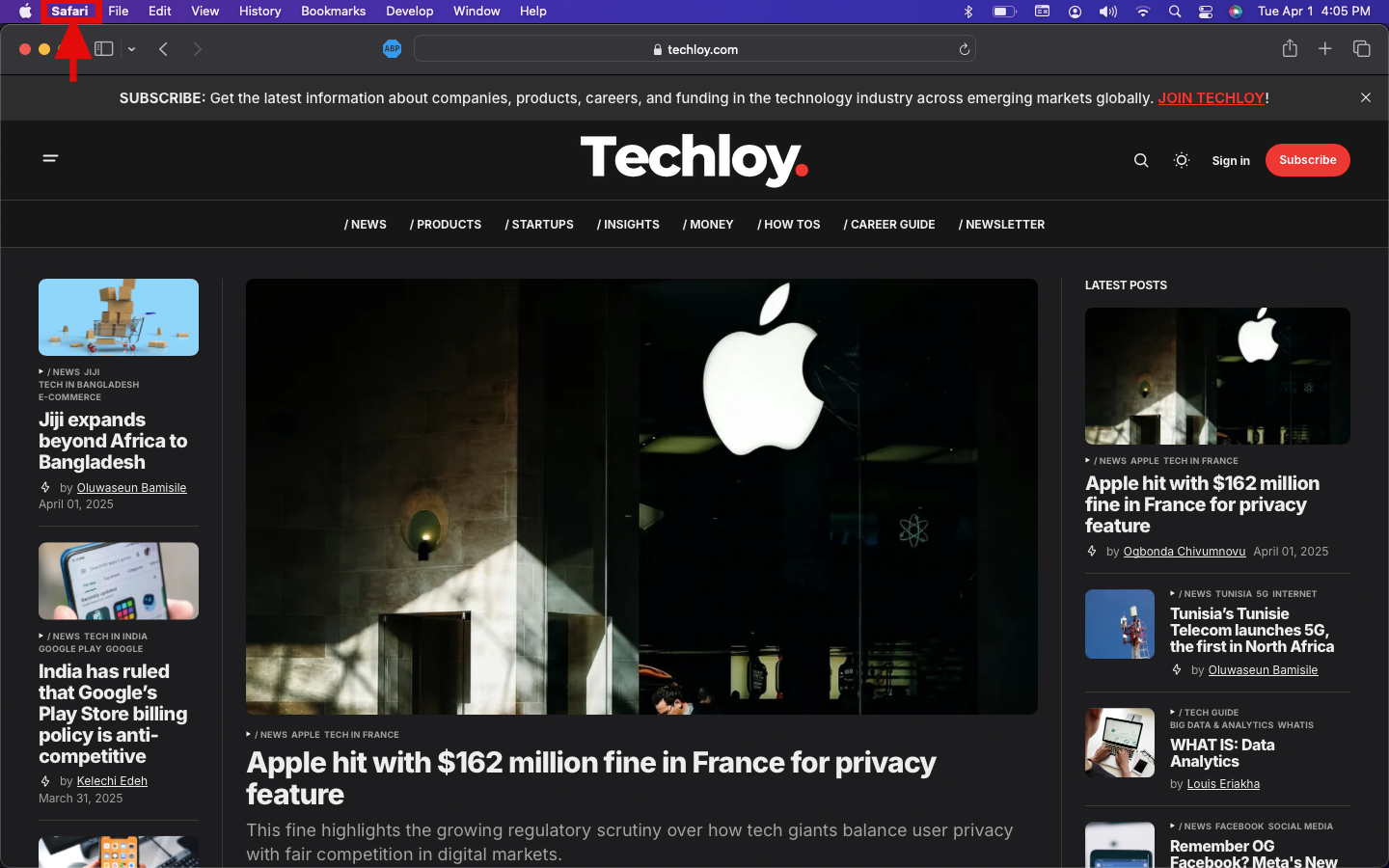Open the File menu
Viewport: 1389px width, 868px height.
tap(119, 12)
